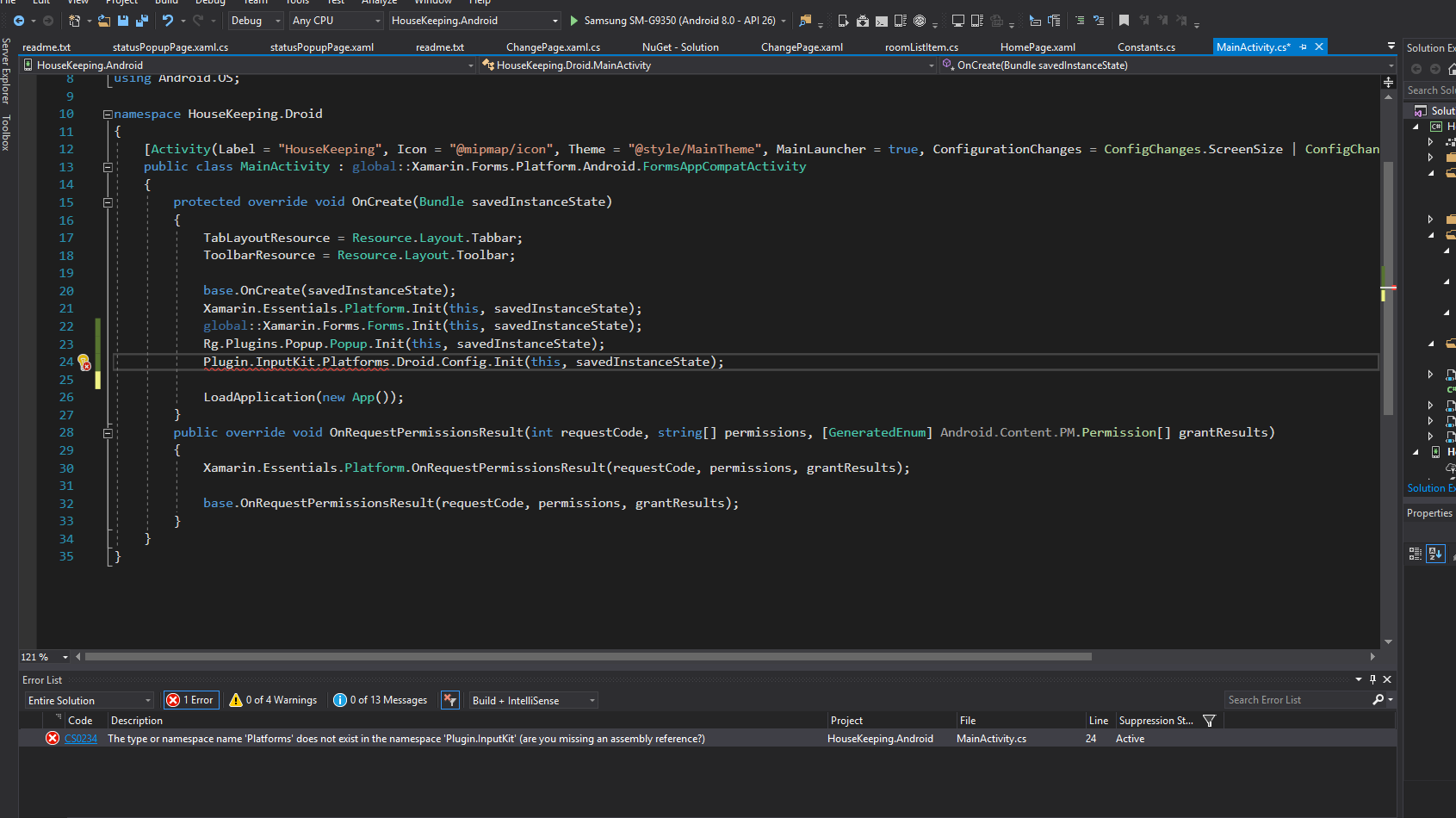Toggle the 1 Error filter
The height and width of the screenshot is (818, 1456).
191,700
